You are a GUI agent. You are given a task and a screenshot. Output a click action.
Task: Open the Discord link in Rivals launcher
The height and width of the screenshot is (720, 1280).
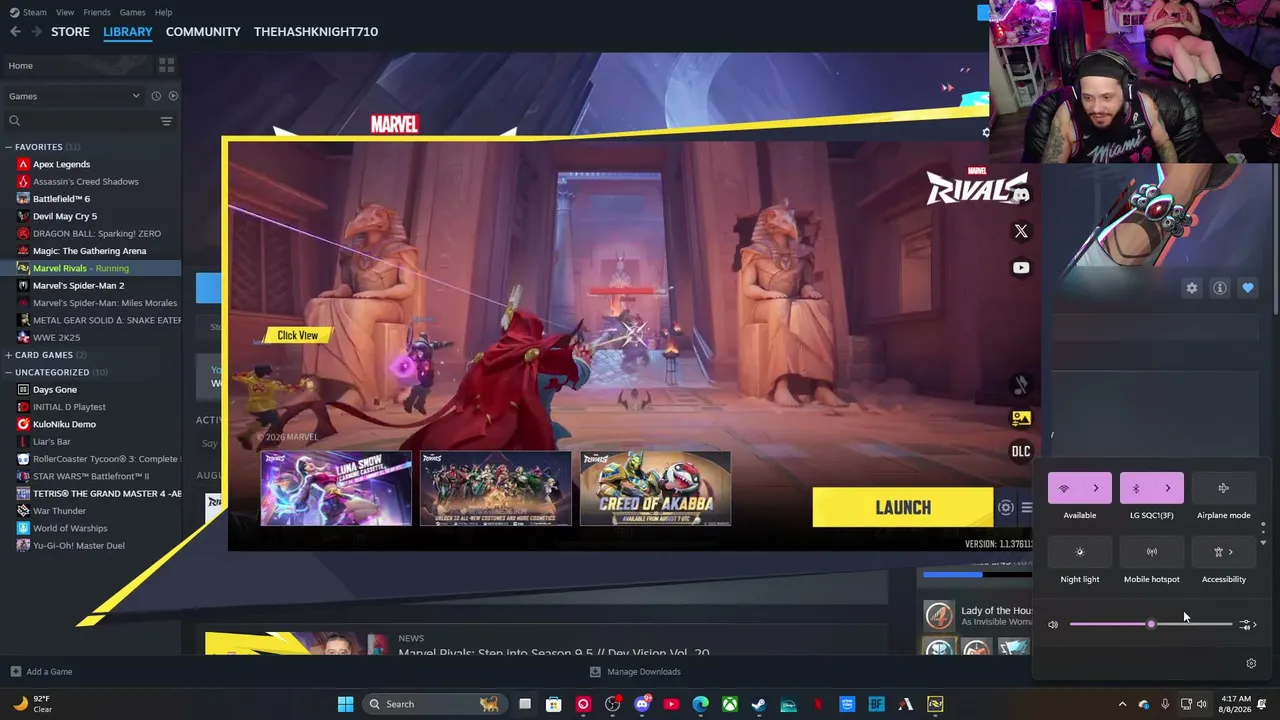point(1021,196)
